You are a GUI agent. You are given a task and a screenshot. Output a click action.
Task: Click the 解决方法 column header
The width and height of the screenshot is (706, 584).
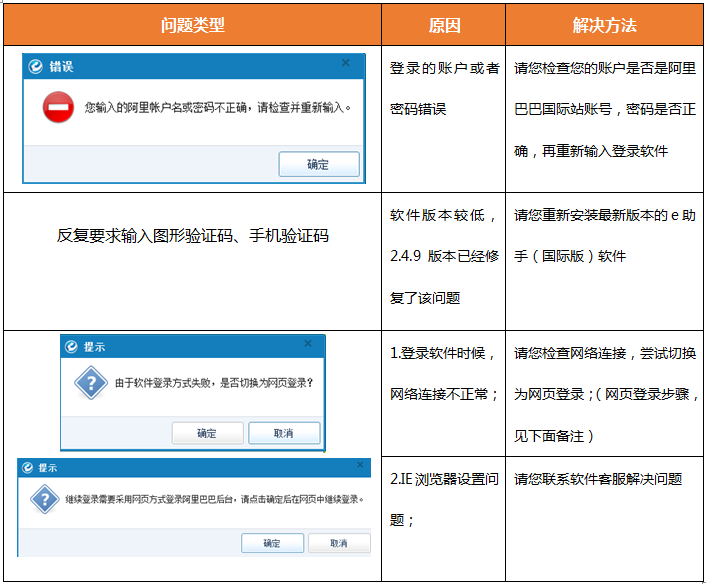(604, 25)
